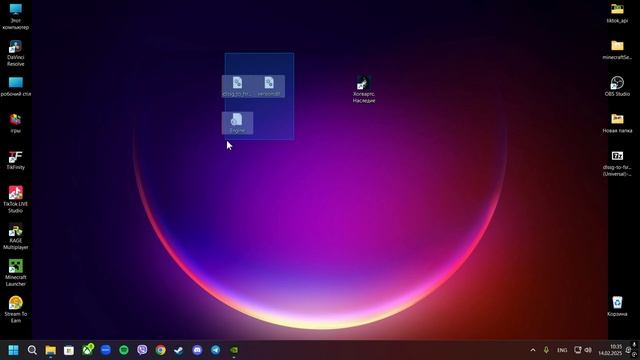Open the network tray icon

coord(578,350)
